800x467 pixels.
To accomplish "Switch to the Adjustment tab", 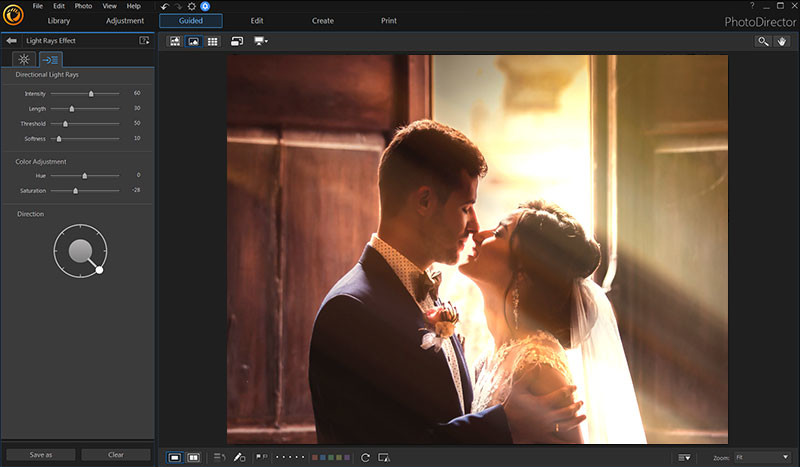I will 125,20.
